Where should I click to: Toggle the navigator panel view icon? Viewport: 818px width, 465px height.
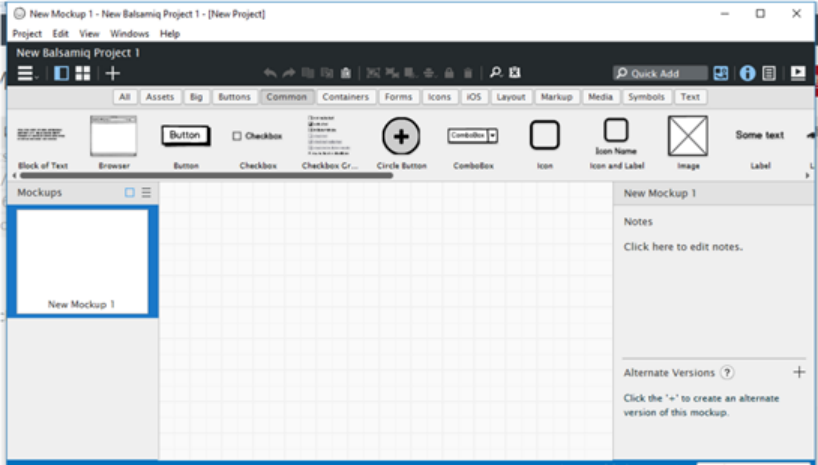click(x=61, y=73)
